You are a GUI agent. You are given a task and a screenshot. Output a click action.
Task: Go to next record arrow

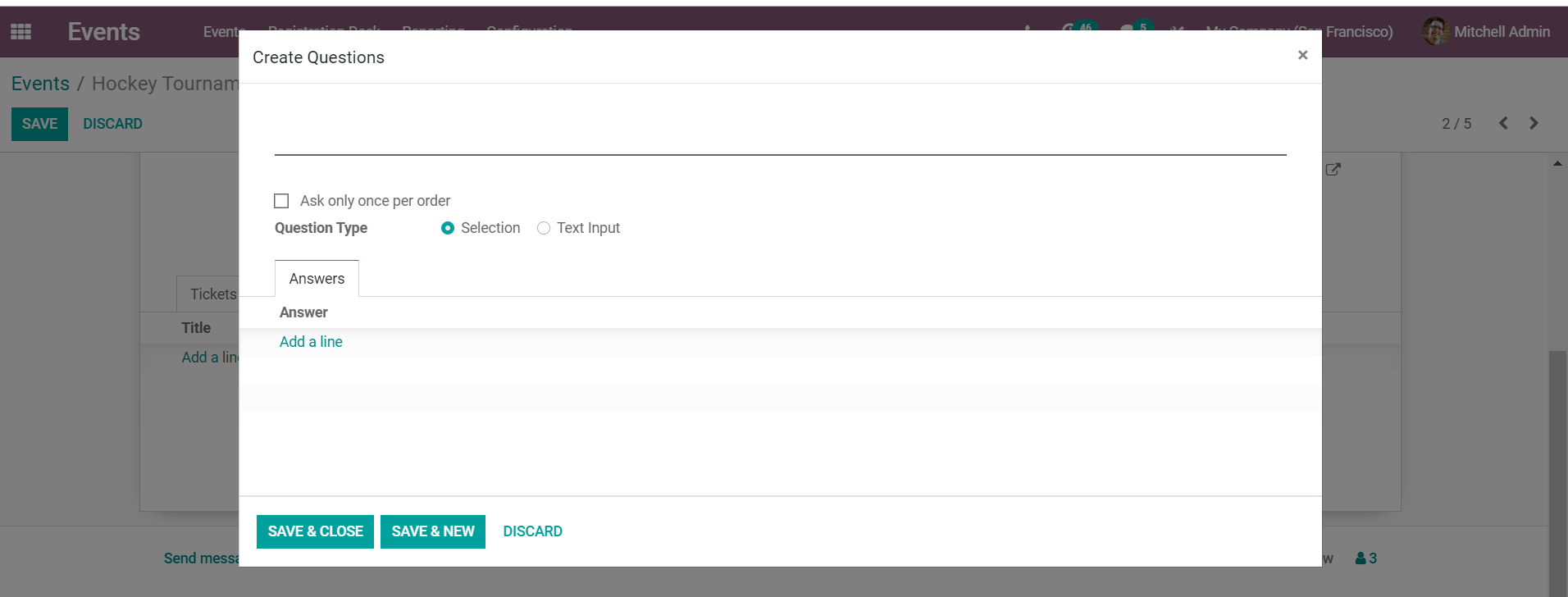point(1534,123)
